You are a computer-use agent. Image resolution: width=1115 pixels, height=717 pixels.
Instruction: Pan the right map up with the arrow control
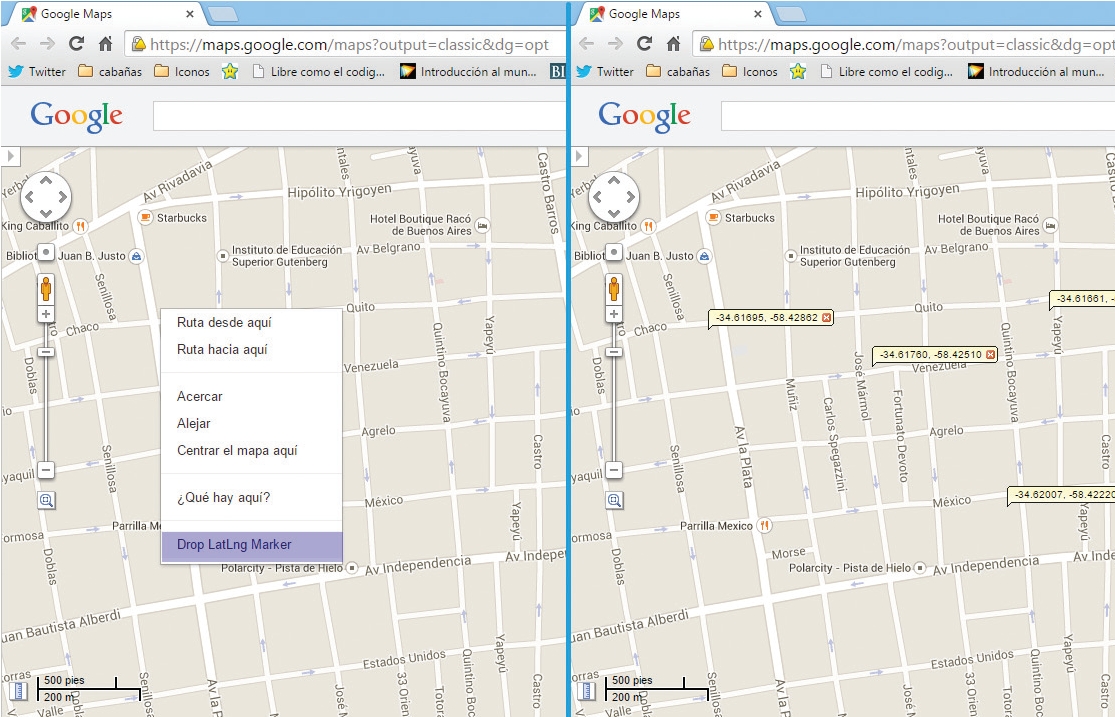(x=614, y=181)
